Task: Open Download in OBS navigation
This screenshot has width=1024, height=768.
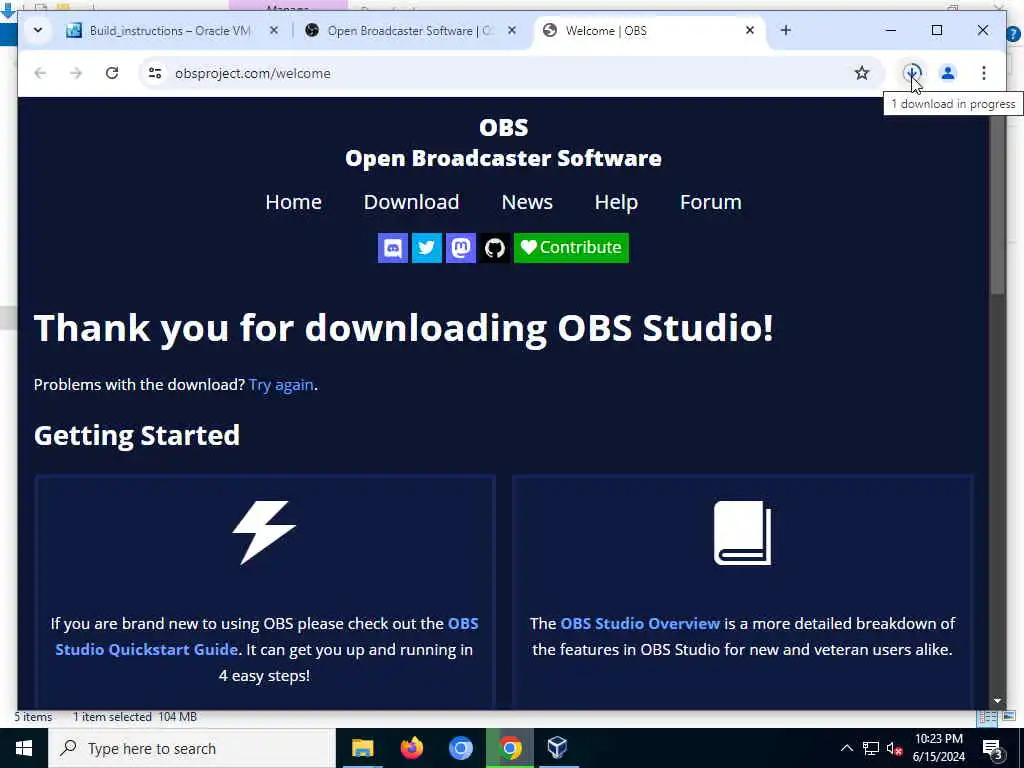Action: (x=411, y=202)
